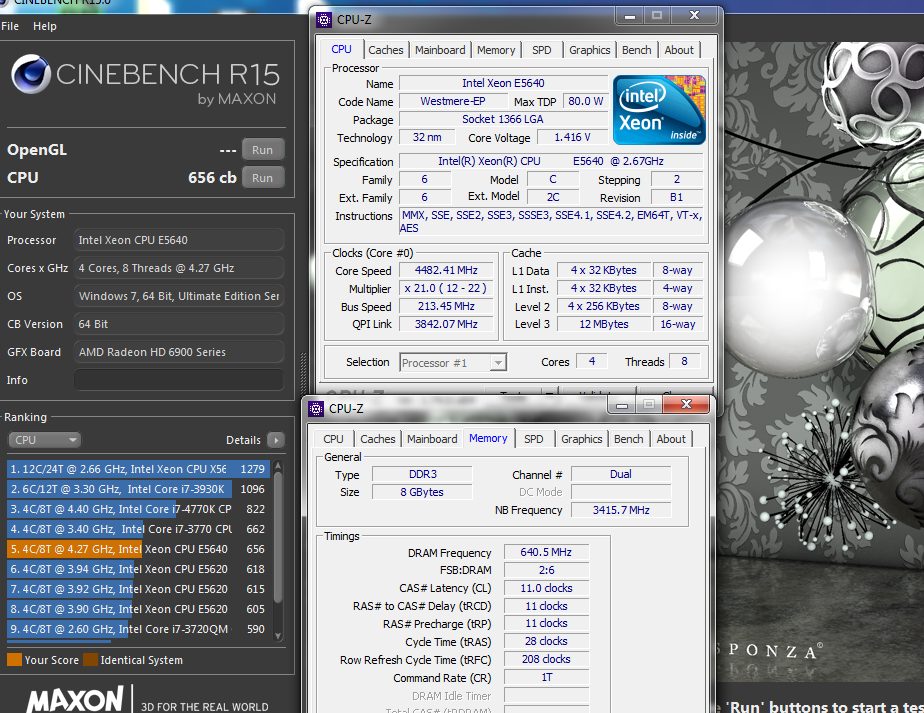924x713 pixels.
Task: Click the Core Voltage value 1.416 V
Action: (572, 137)
